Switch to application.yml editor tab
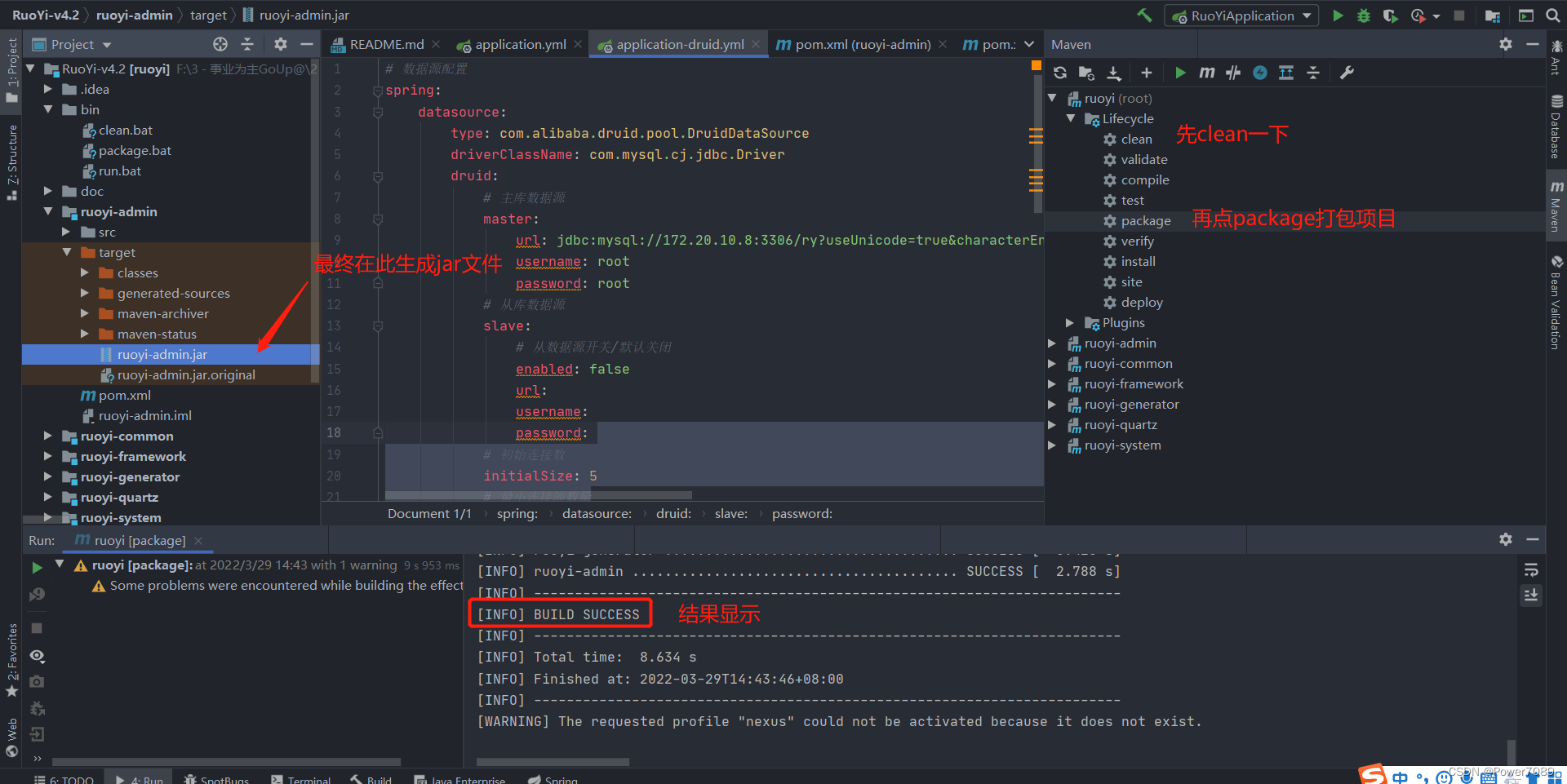The image size is (1567, 784). [520, 44]
